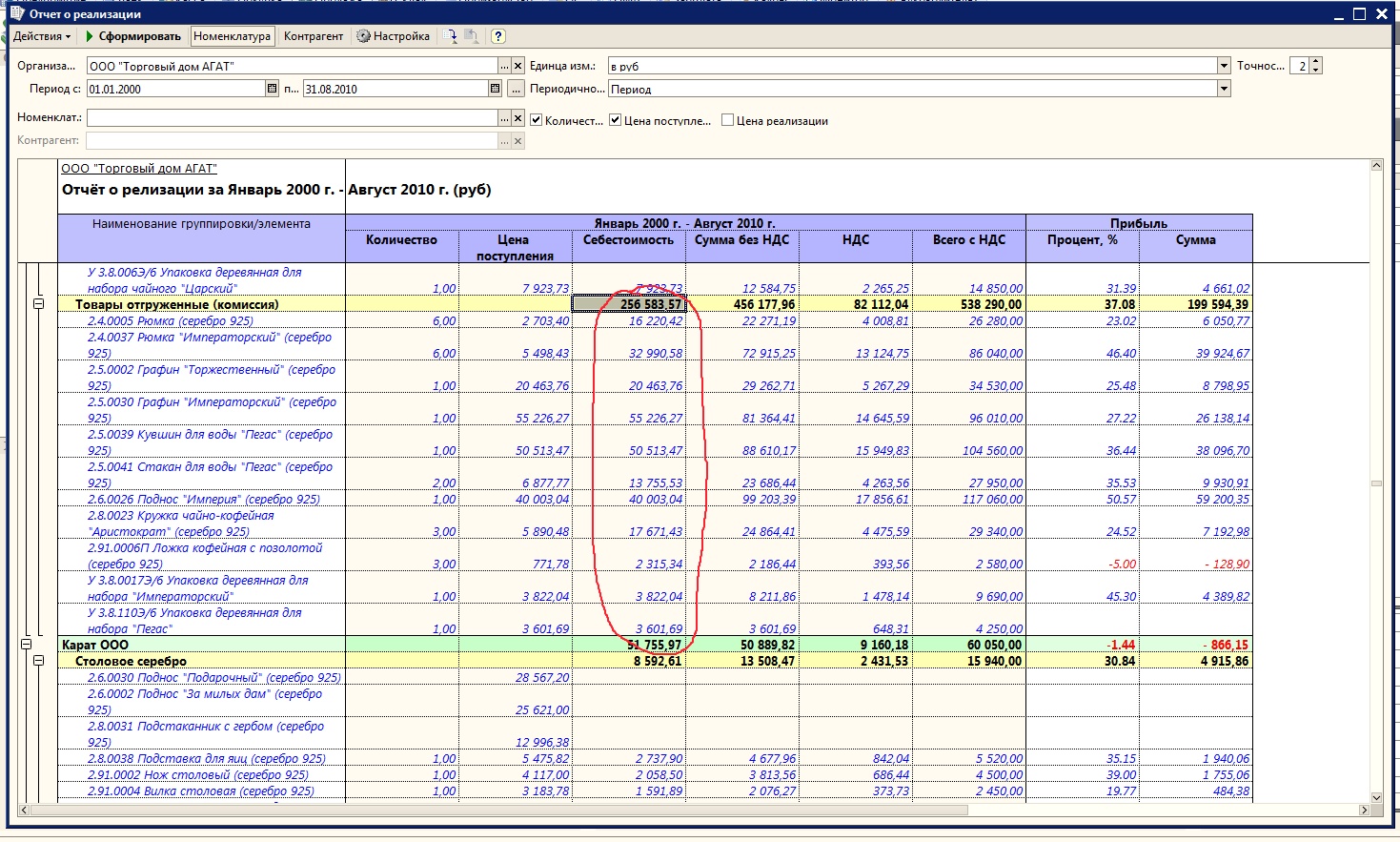Clear the Организация field with X button
The height and width of the screenshot is (842, 1400).
[517, 66]
